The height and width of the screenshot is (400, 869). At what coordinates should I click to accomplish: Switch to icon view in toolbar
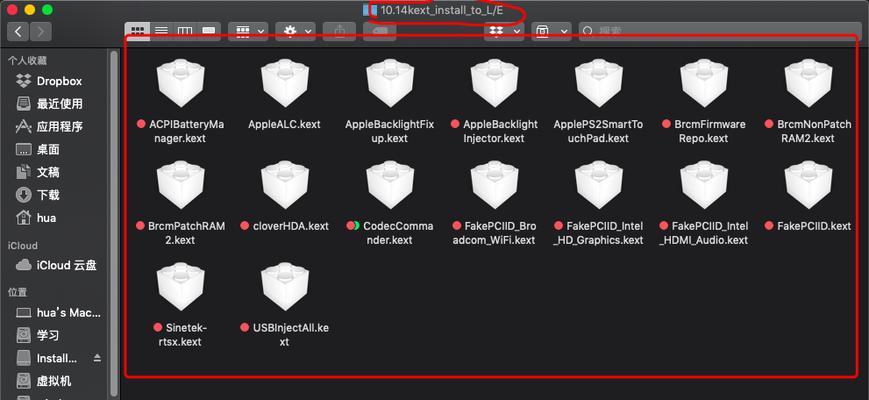click(137, 32)
